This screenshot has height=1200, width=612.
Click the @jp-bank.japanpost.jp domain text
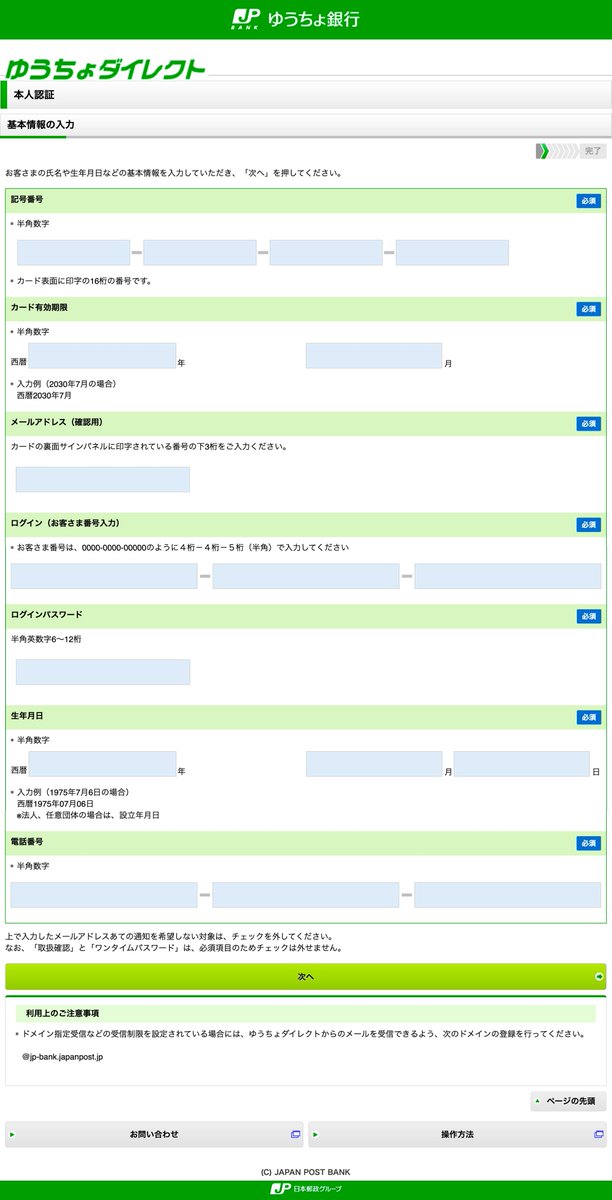tap(62, 1056)
